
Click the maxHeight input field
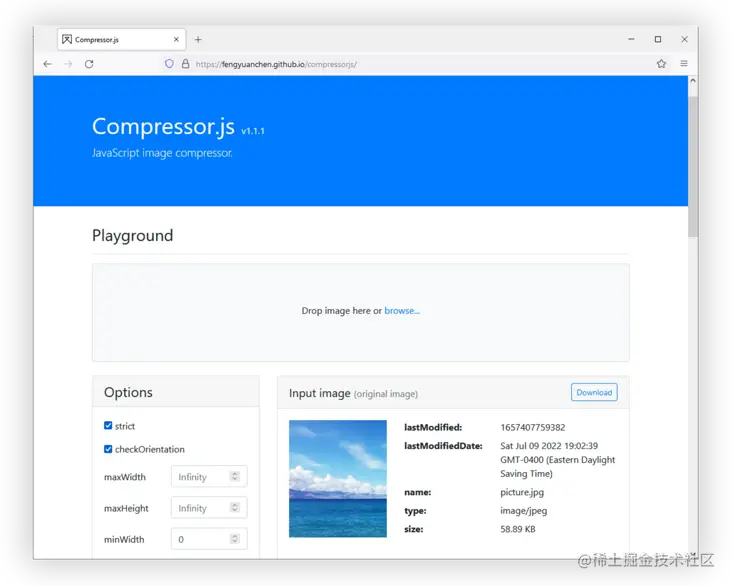click(x=209, y=508)
